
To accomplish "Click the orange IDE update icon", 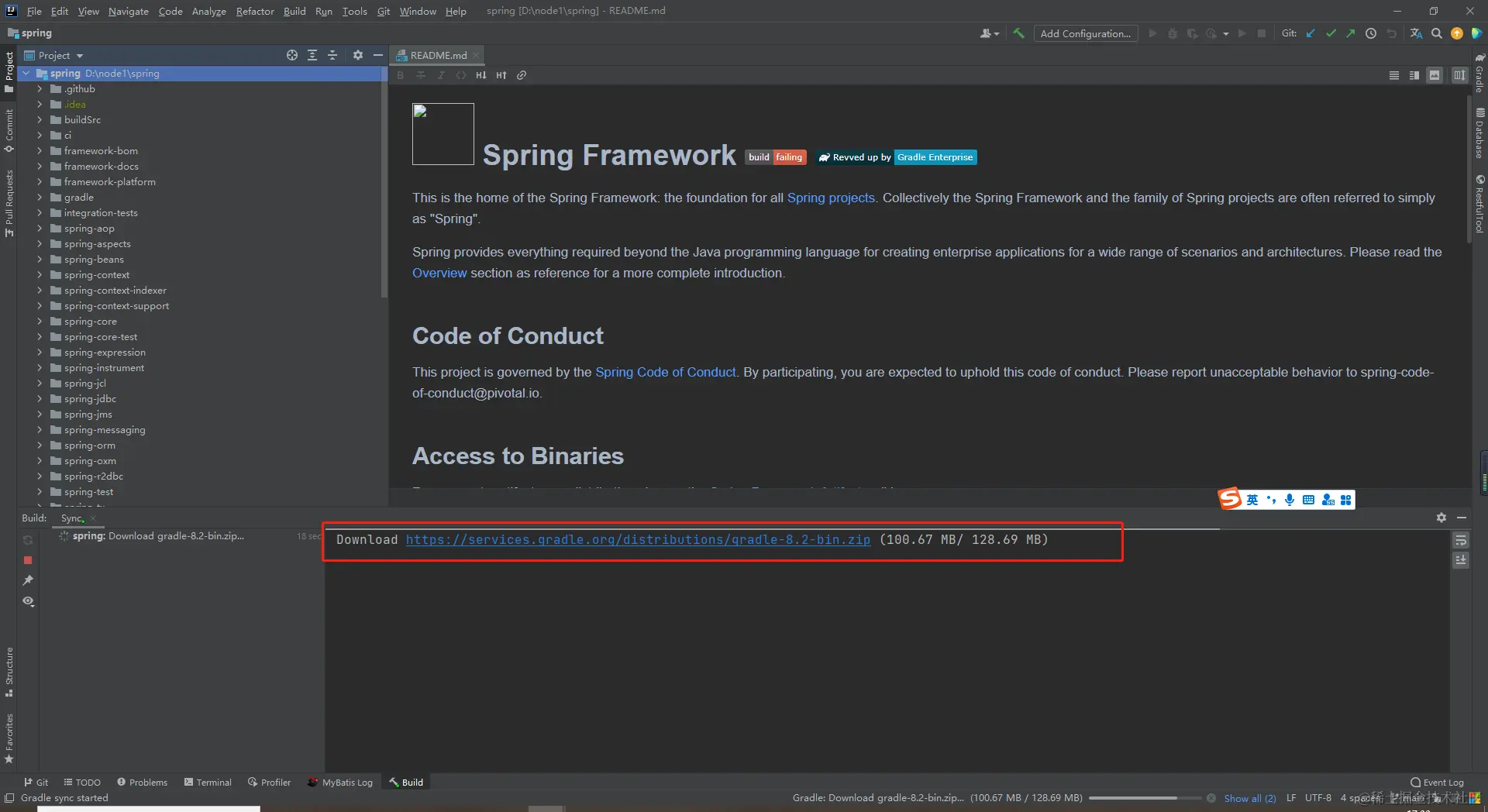I will [1457, 33].
